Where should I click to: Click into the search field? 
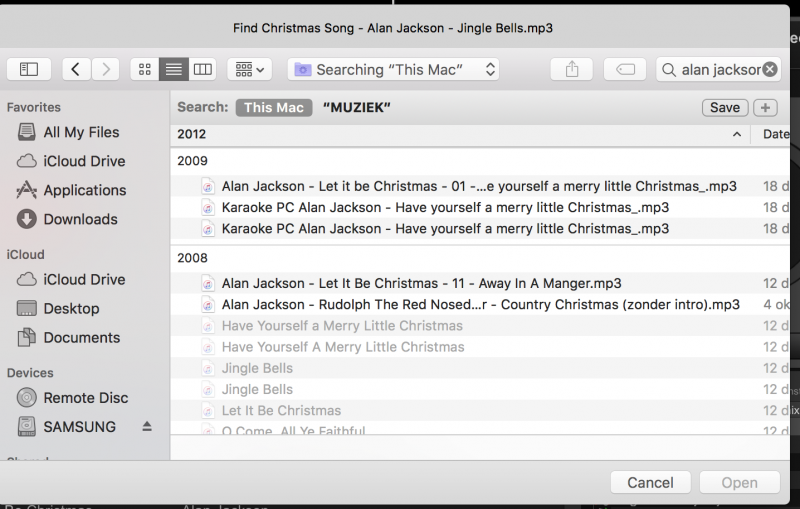714,69
